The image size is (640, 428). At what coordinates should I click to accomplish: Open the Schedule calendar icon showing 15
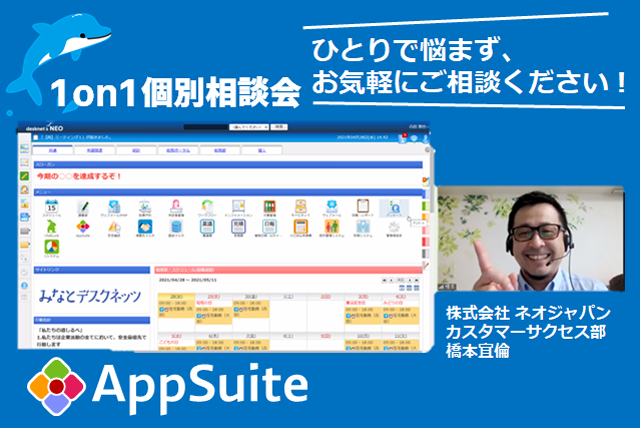coord(52,207)
